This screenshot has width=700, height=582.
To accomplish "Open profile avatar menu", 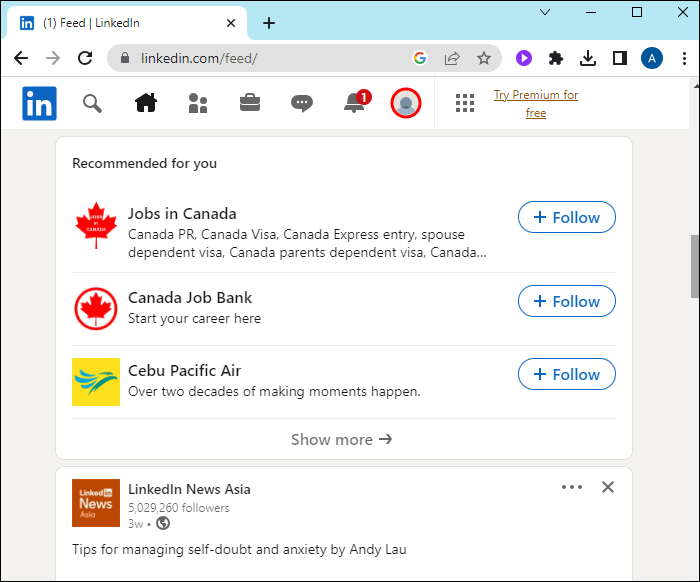I will coord(405,103).
